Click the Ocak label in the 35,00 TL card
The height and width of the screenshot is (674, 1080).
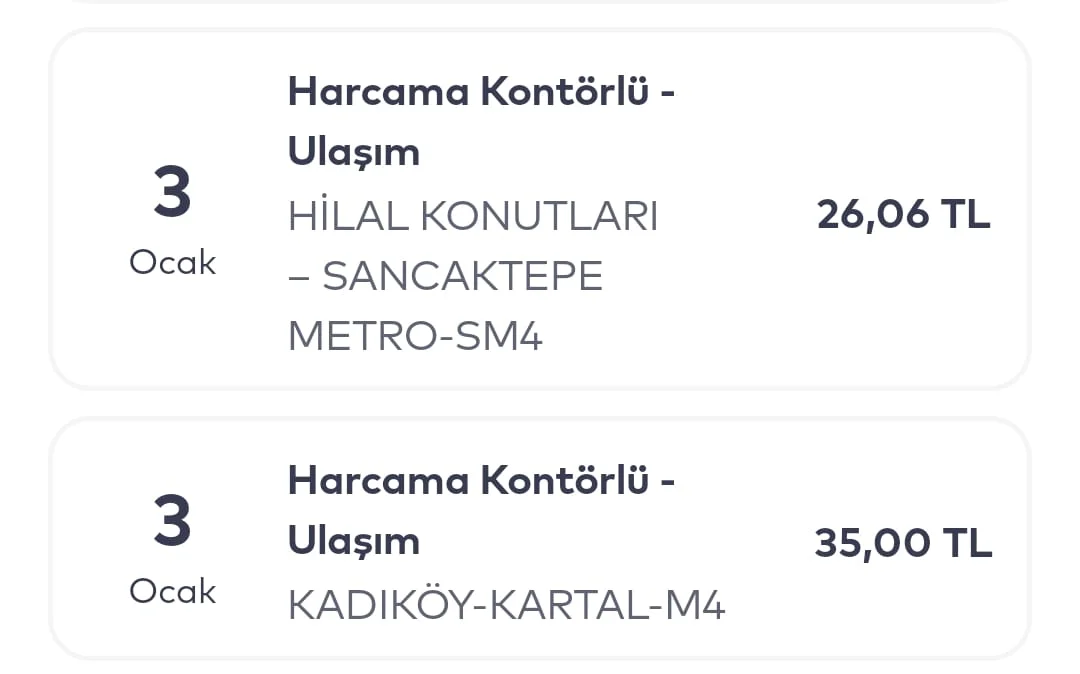click(172, 592)
